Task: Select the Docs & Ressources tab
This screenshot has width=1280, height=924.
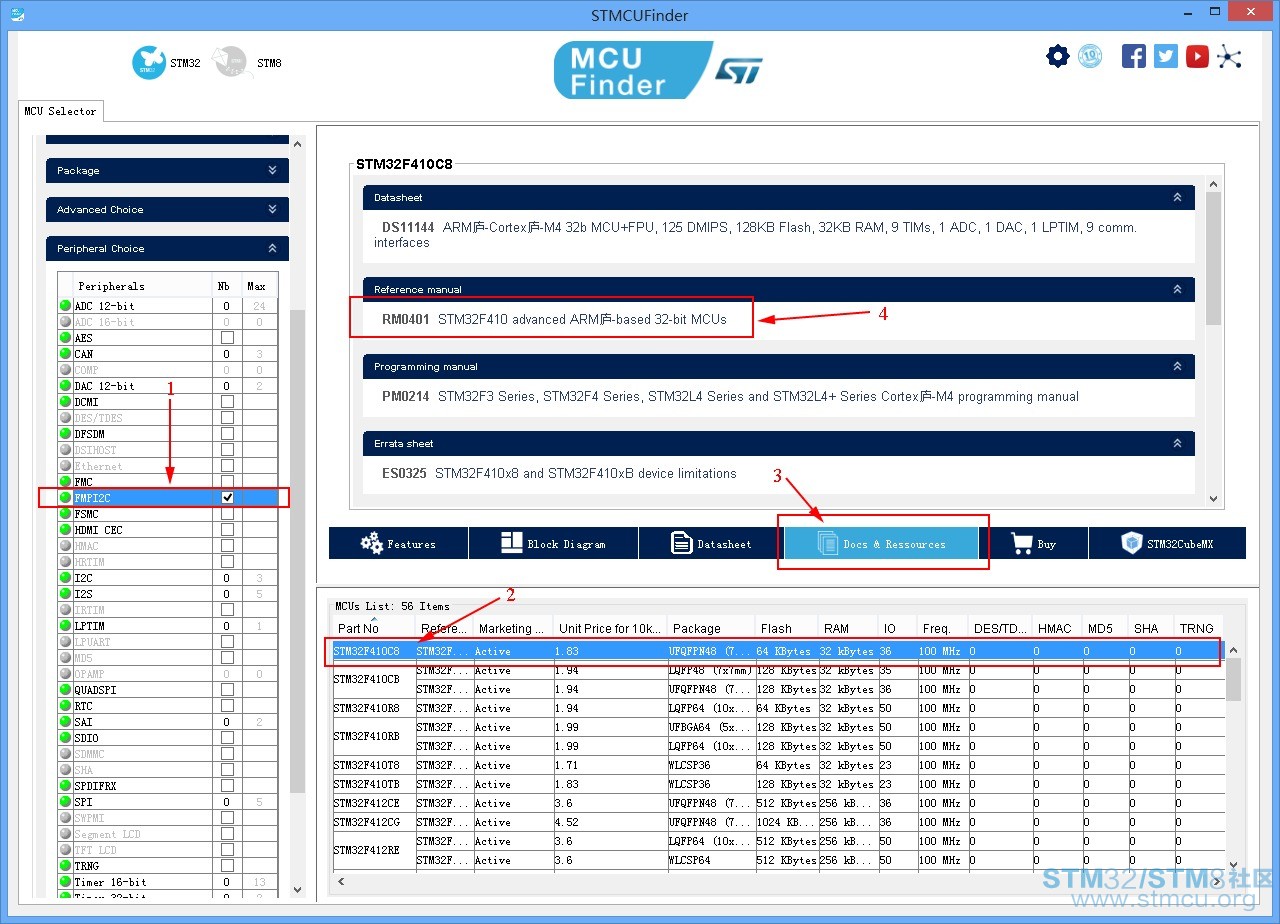Action: (881, 543)
